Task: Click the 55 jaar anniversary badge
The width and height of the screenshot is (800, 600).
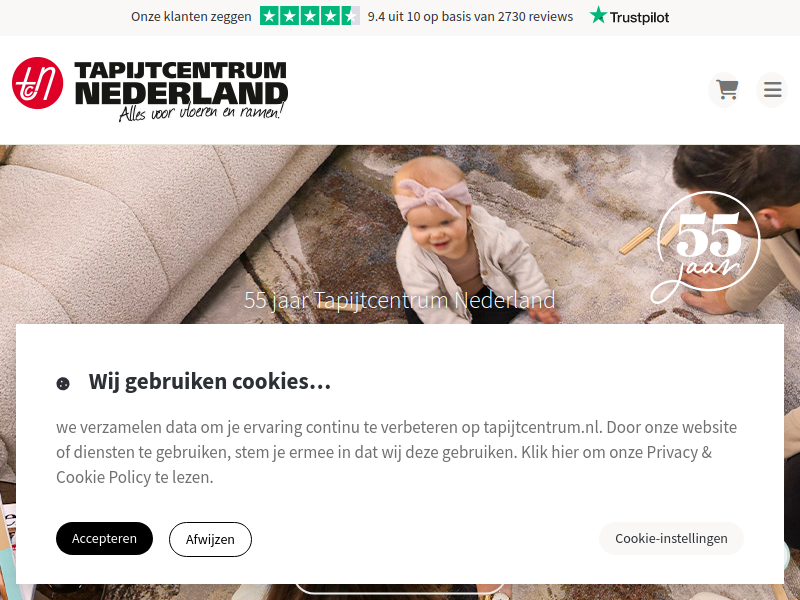Action: (x=707, y=246)
